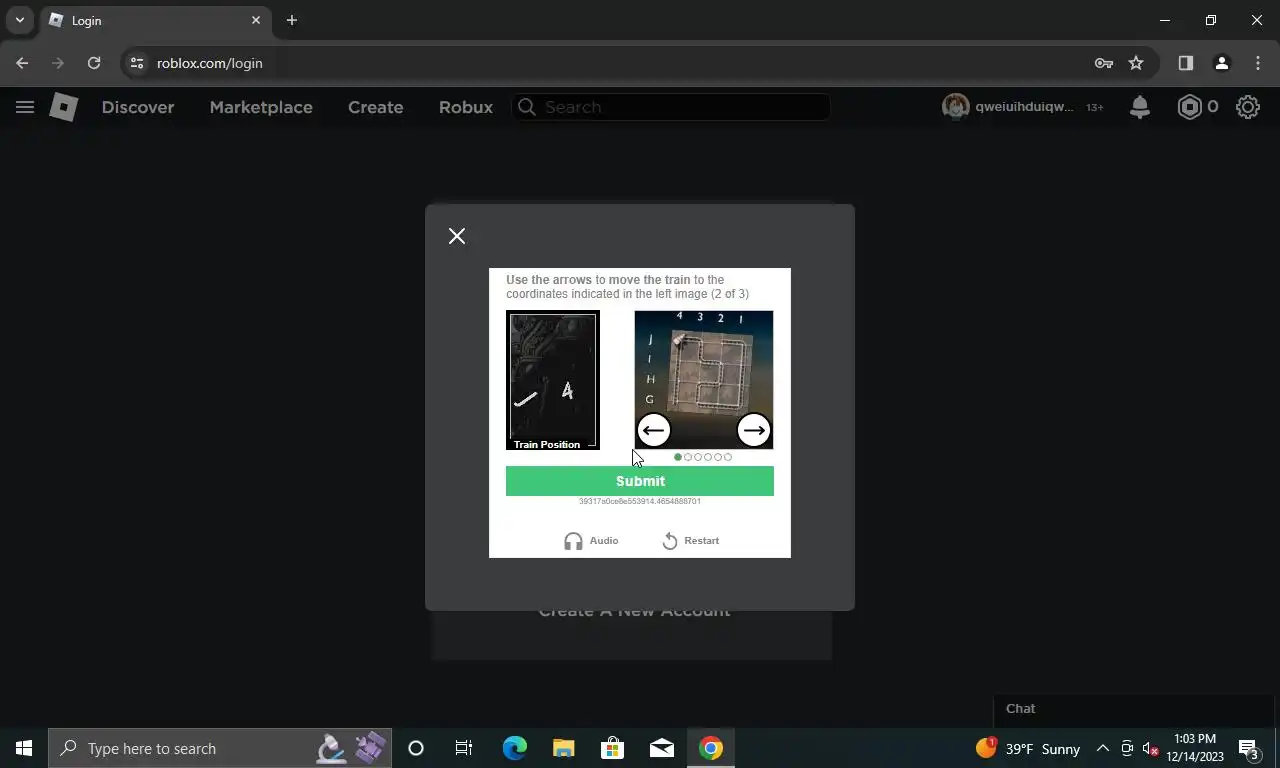Close the Login tab
Viewport: 1280px width, 768px height.
coord(256,20)
